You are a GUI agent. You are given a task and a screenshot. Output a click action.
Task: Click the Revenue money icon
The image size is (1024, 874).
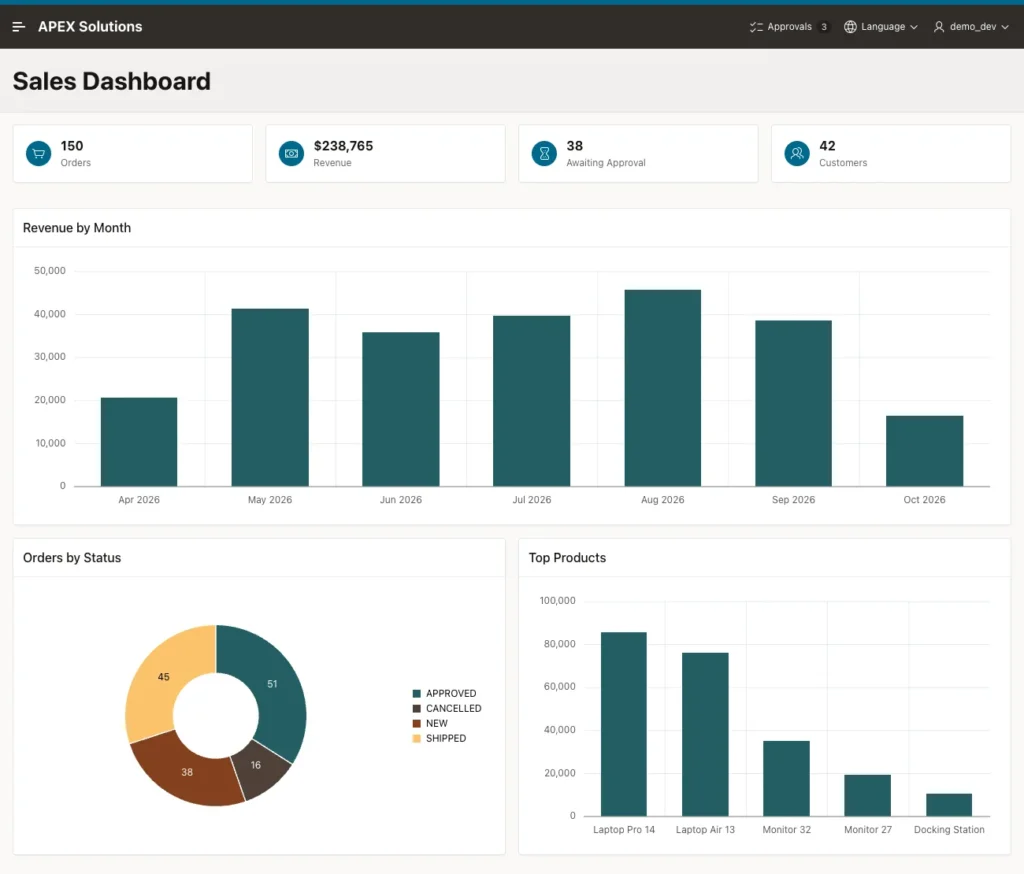pyautogui.click(x=291, y=154)
